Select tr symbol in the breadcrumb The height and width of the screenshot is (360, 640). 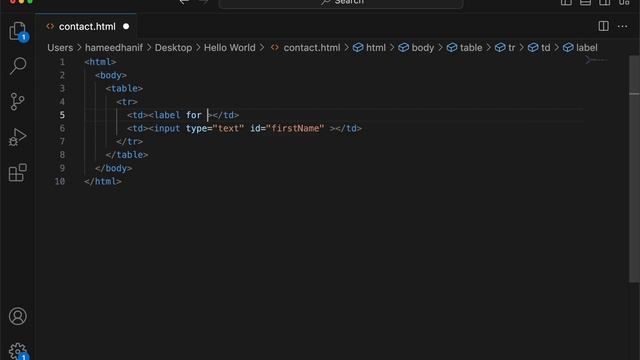pos(505,48)
